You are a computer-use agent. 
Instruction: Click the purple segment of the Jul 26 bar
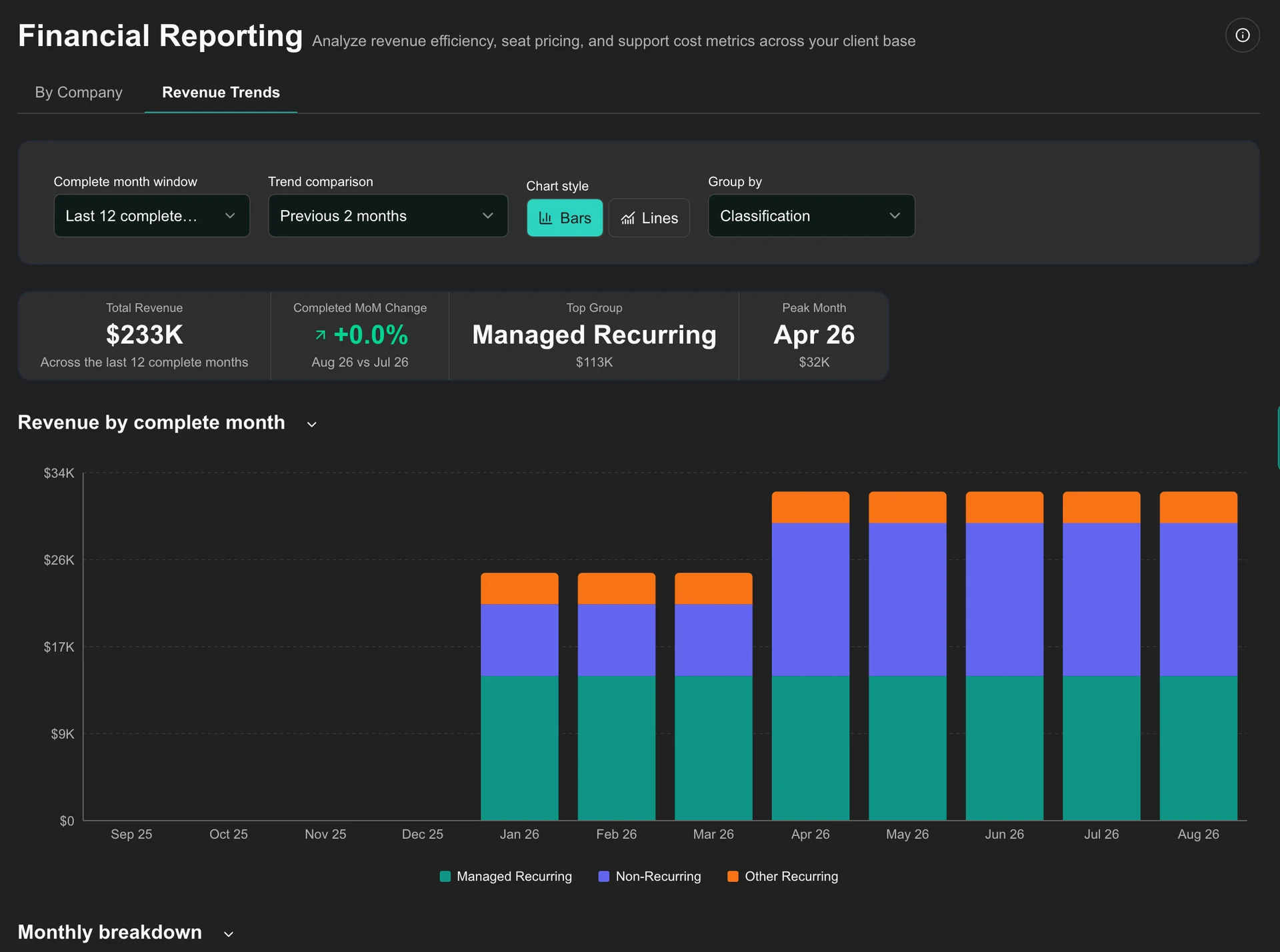click(x=1101, y=599)
